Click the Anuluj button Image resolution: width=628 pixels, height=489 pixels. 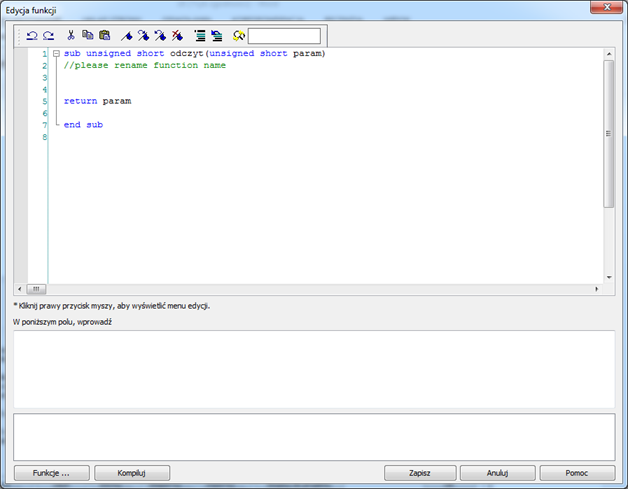[497, 473]
